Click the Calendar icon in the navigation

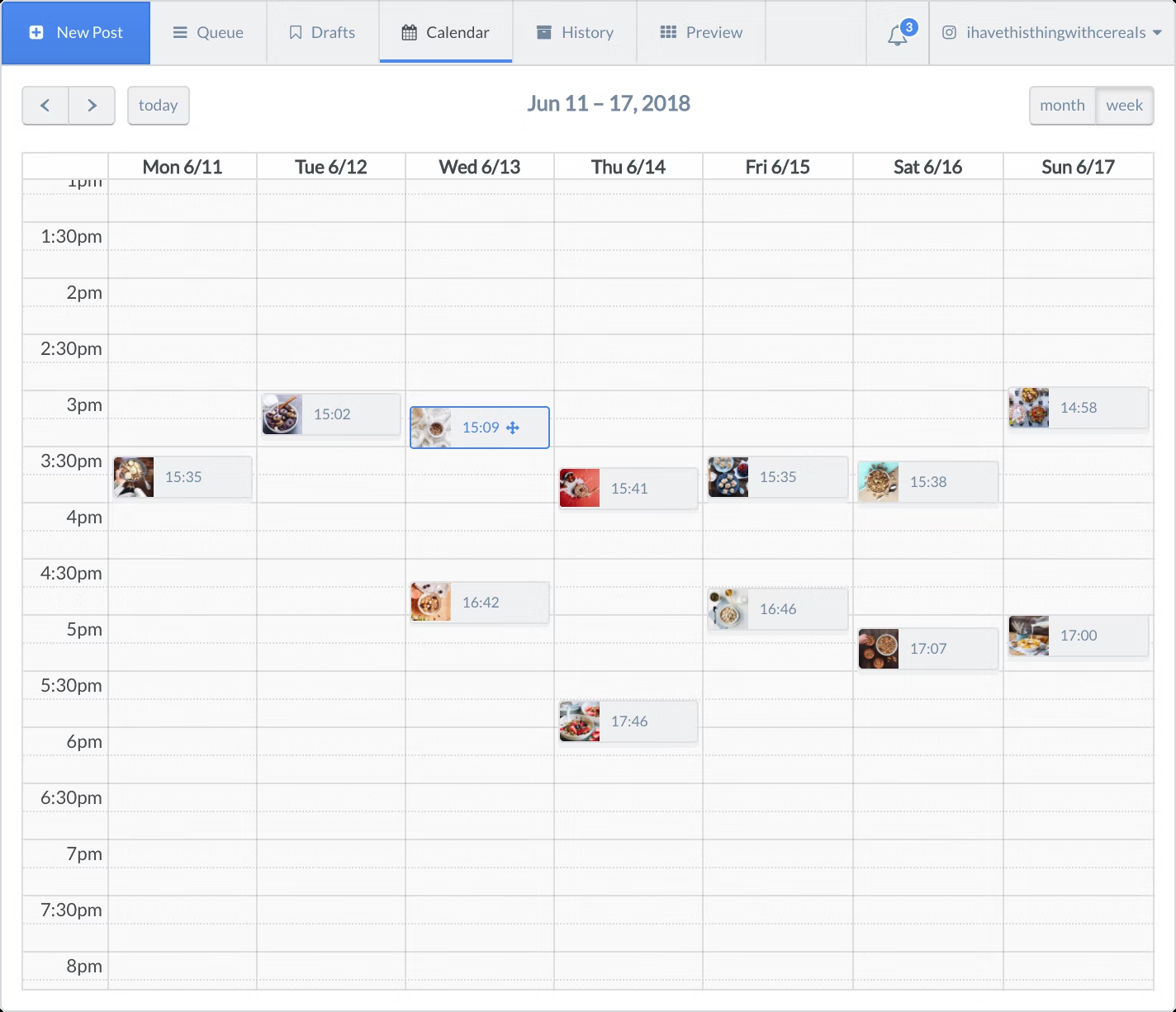410,31
